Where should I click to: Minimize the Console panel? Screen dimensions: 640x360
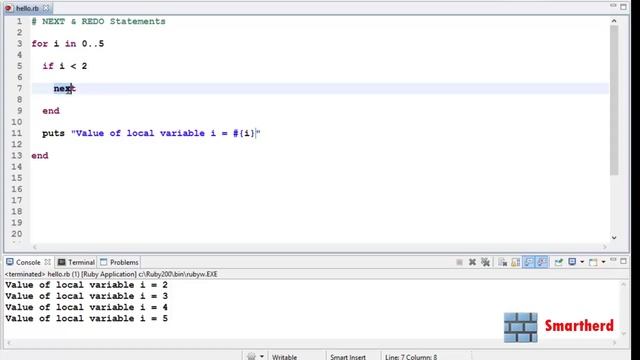tap(613, 260)
